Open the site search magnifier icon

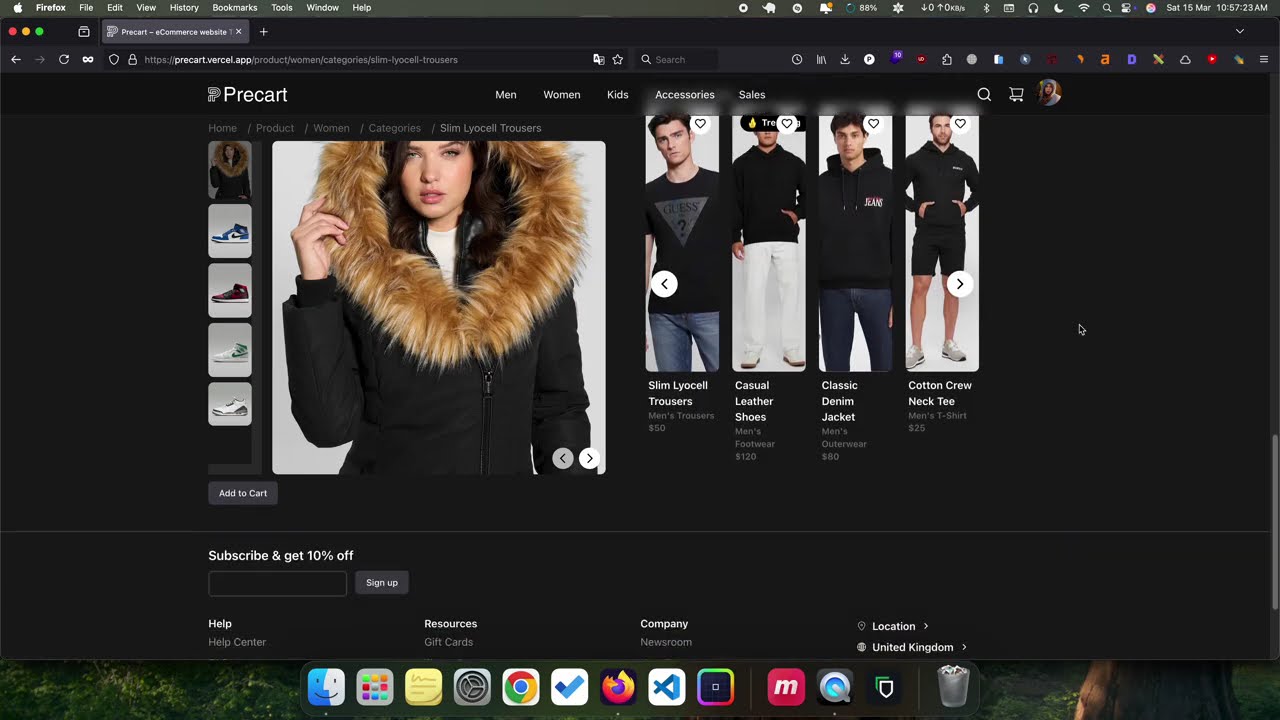click(984, 94)
